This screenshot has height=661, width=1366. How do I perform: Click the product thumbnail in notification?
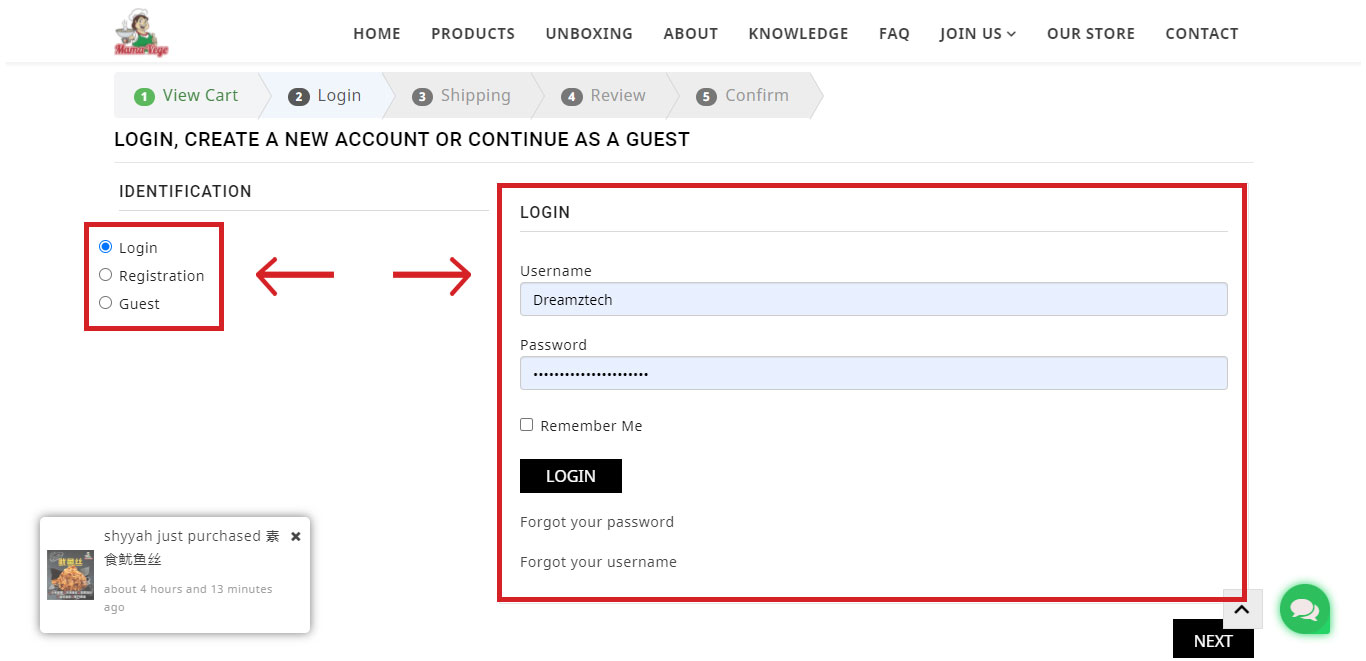(70, 575)
